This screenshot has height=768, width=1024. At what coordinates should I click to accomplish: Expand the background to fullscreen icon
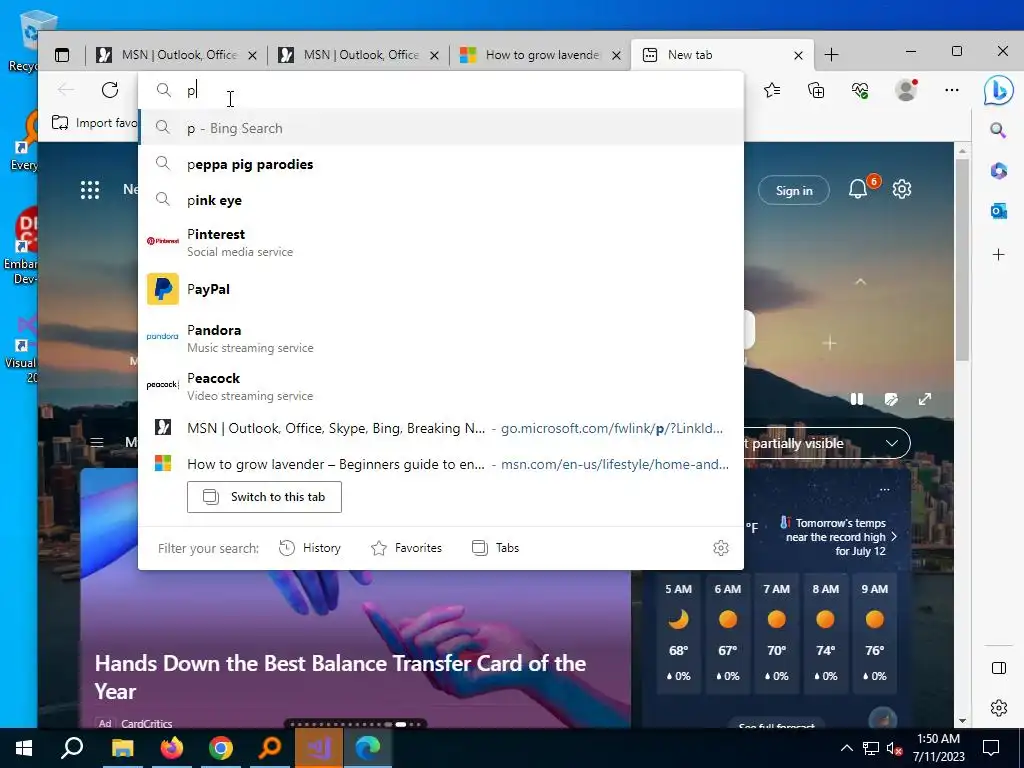(925, 399)
